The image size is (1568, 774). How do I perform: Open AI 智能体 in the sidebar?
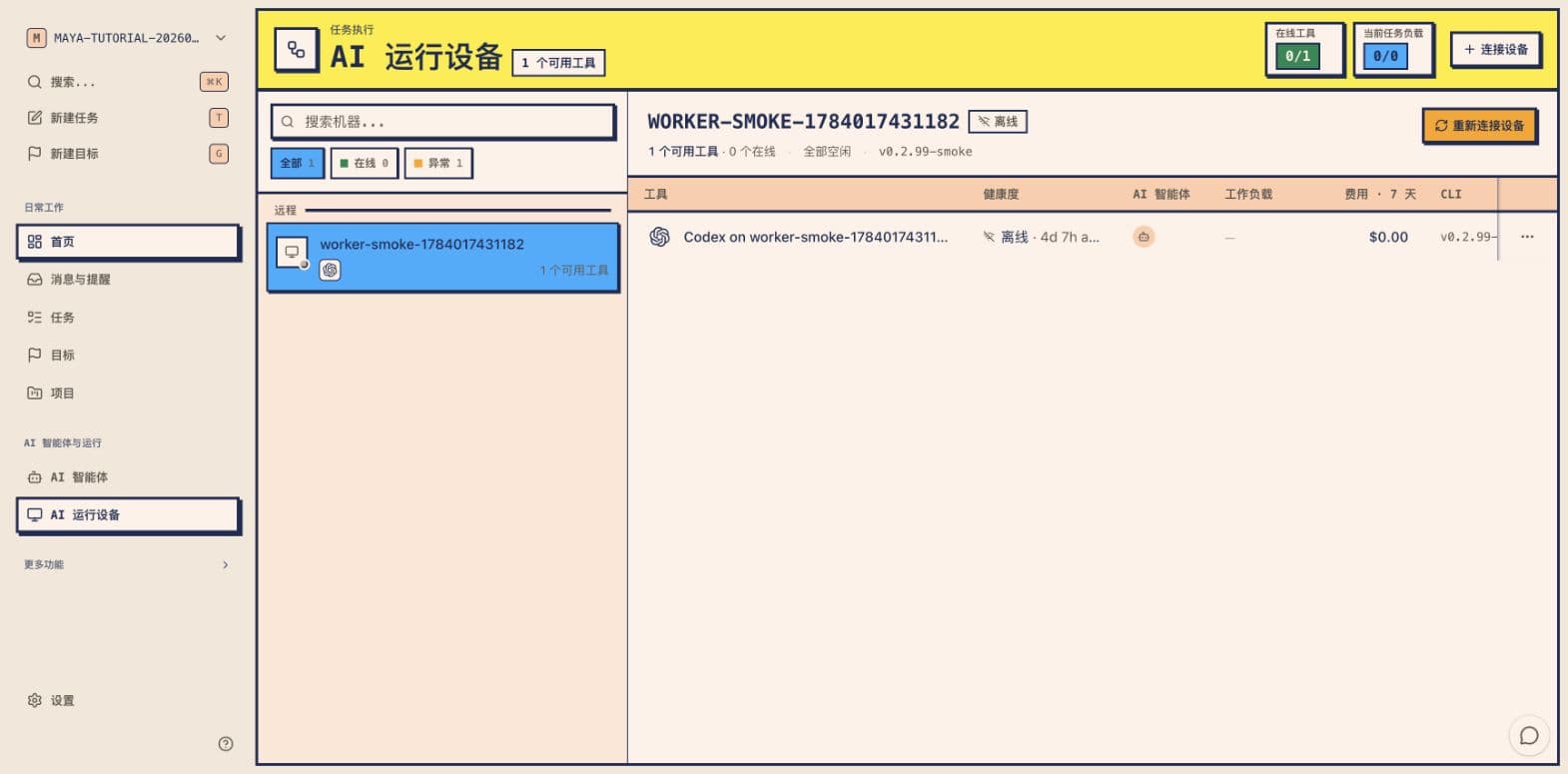click(x=127, y=477)
